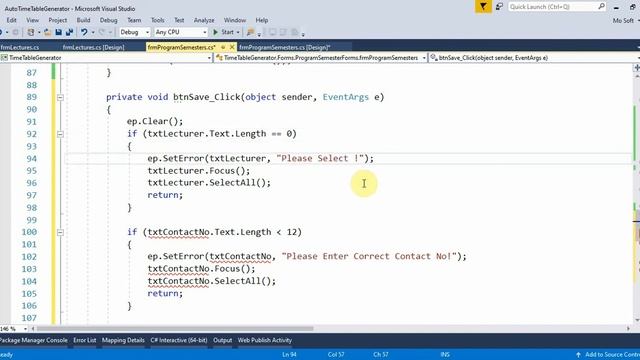Click the Ln 94 status bar entry

[x=289, y=354]
